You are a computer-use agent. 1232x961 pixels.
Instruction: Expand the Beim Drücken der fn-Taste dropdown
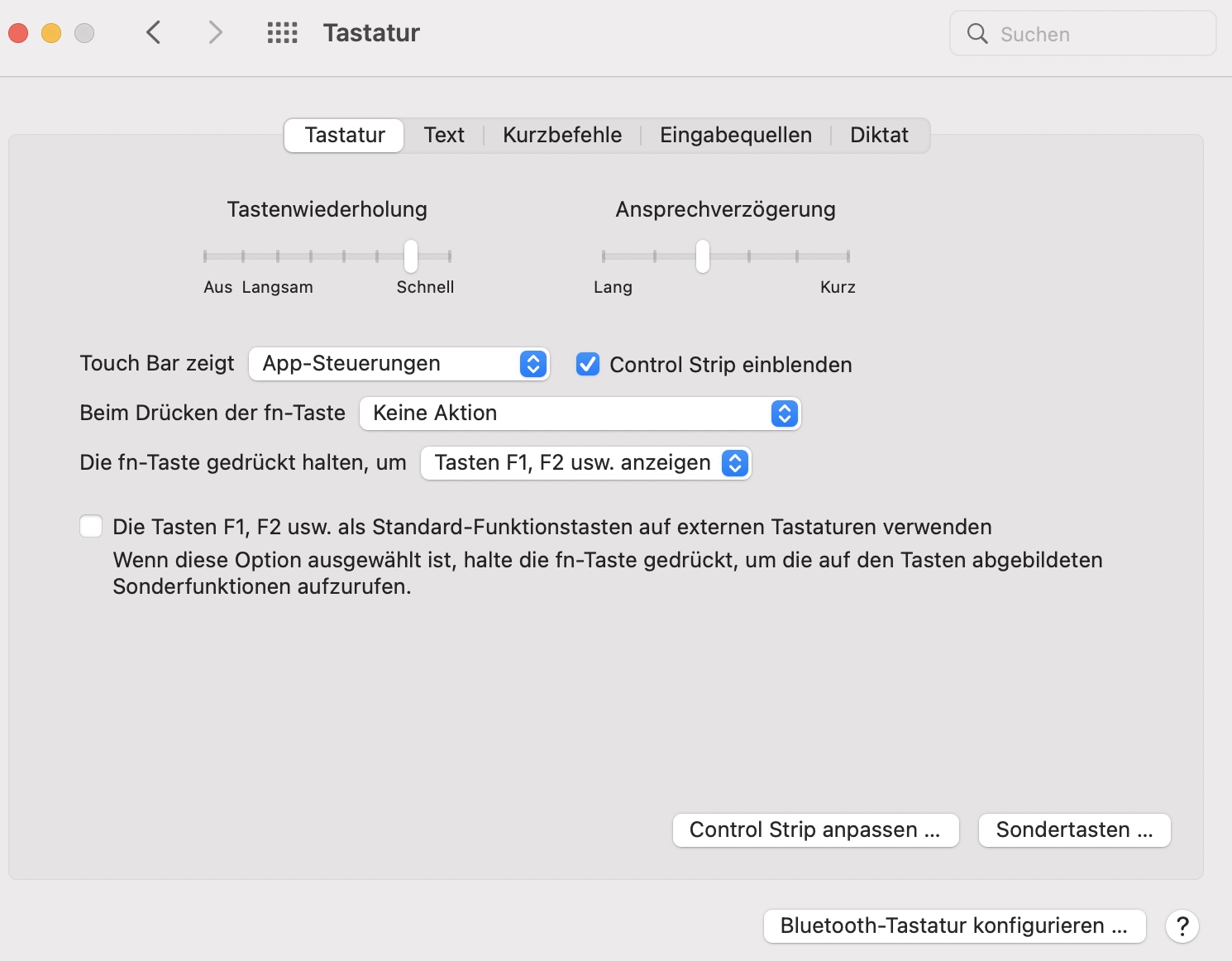tap(580, 414)
